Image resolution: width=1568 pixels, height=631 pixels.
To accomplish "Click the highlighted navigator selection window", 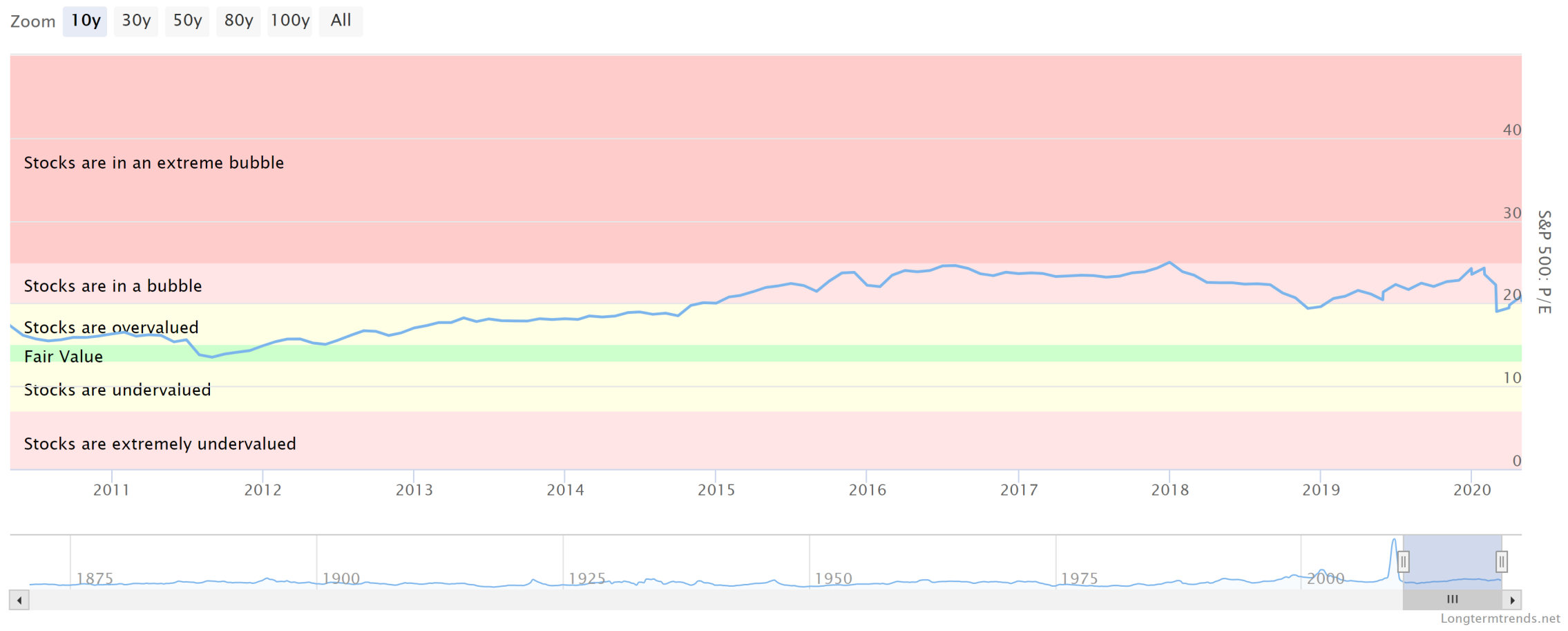I will coord(1453,562).
